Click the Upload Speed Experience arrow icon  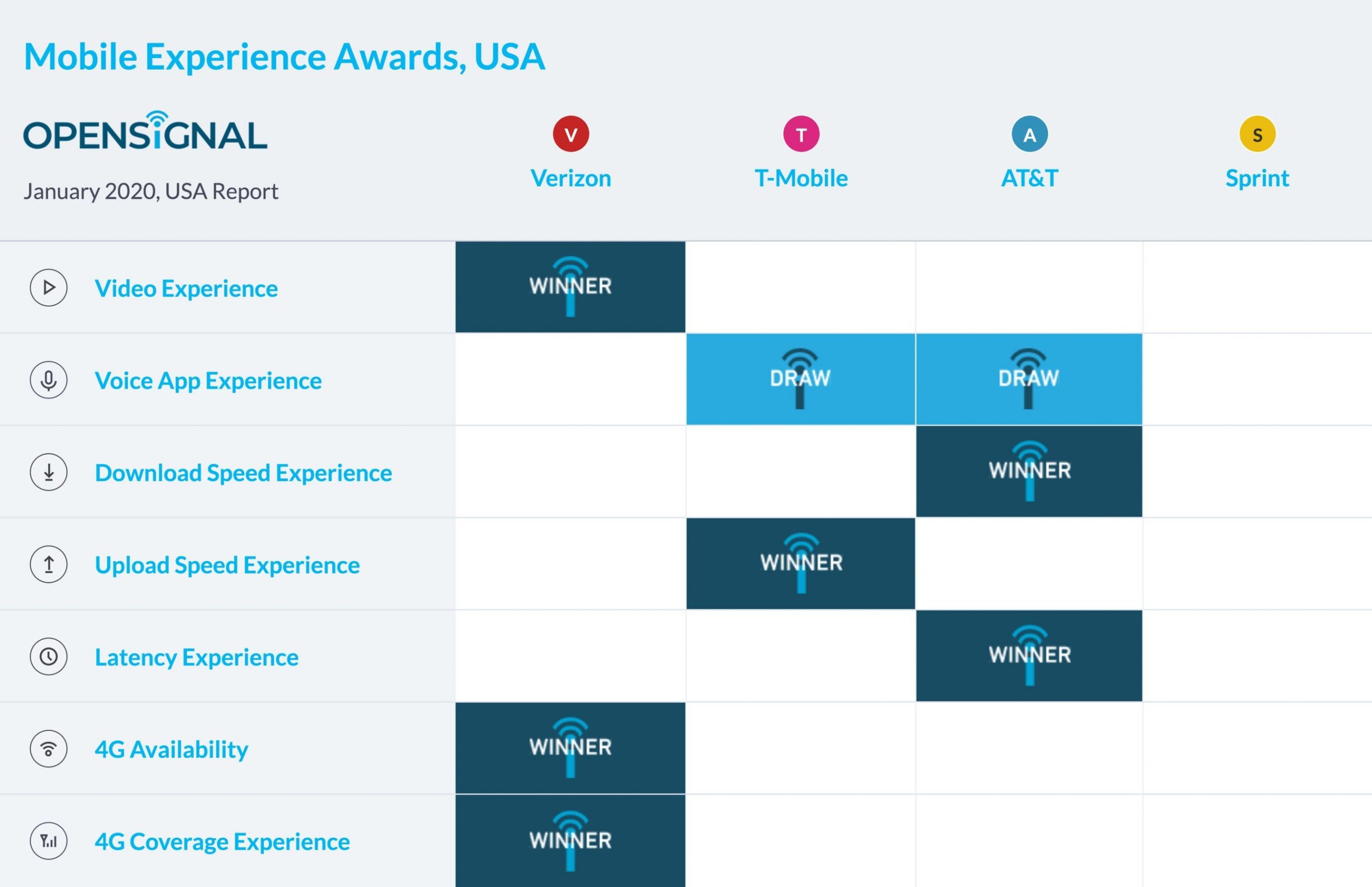(48, 564)
